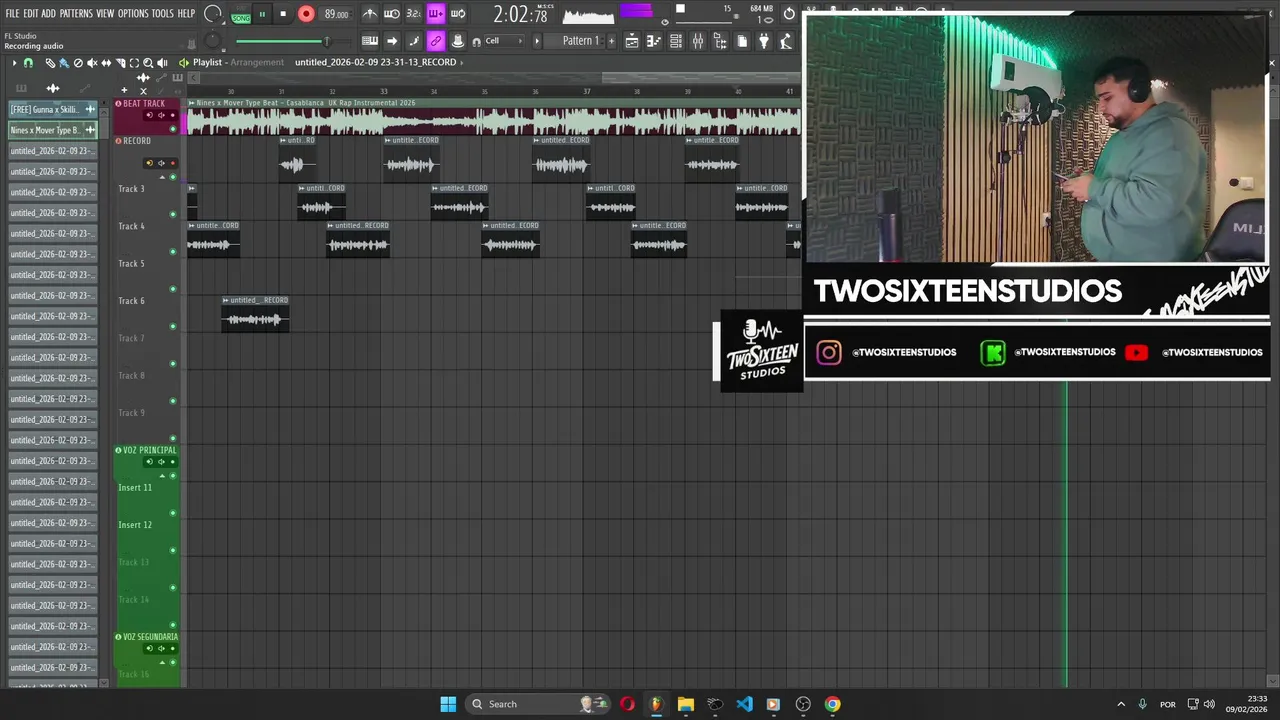Expand the untitled RECORD clip breadcrumb arrow
Screen dimensions: 1280x720
point(463,62)
